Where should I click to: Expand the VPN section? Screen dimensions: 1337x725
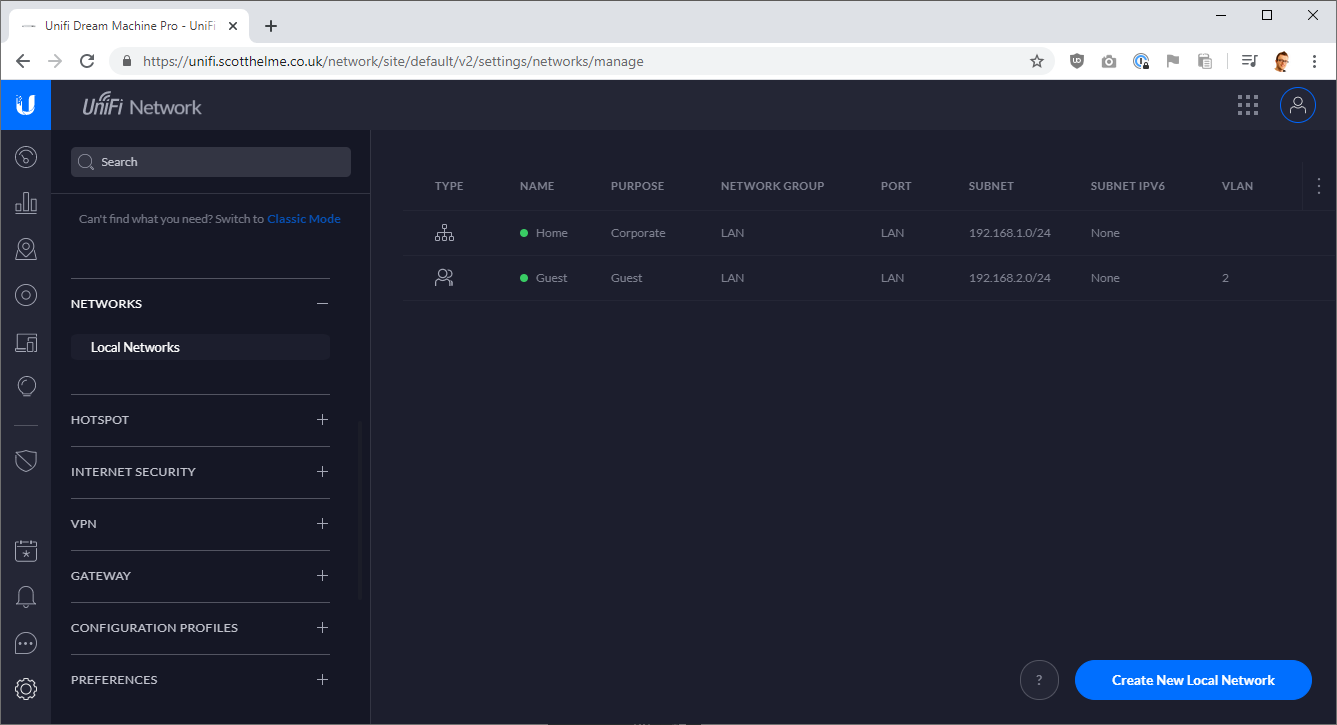[x=322, y=524]
